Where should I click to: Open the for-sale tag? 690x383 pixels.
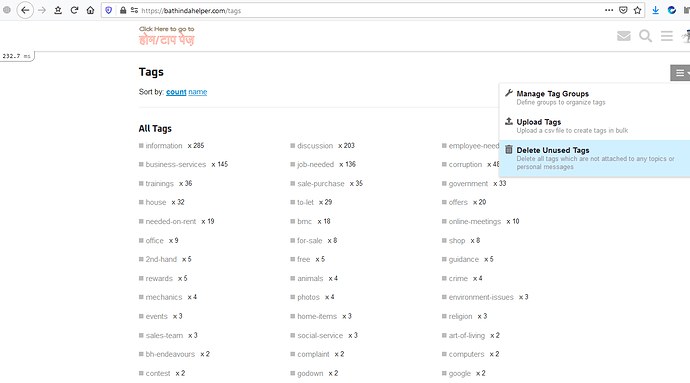pyautogui.click(x=310, y=241)
